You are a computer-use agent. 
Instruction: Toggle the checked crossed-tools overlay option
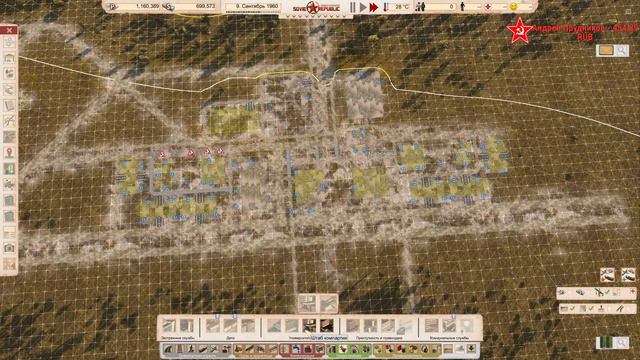602,292
